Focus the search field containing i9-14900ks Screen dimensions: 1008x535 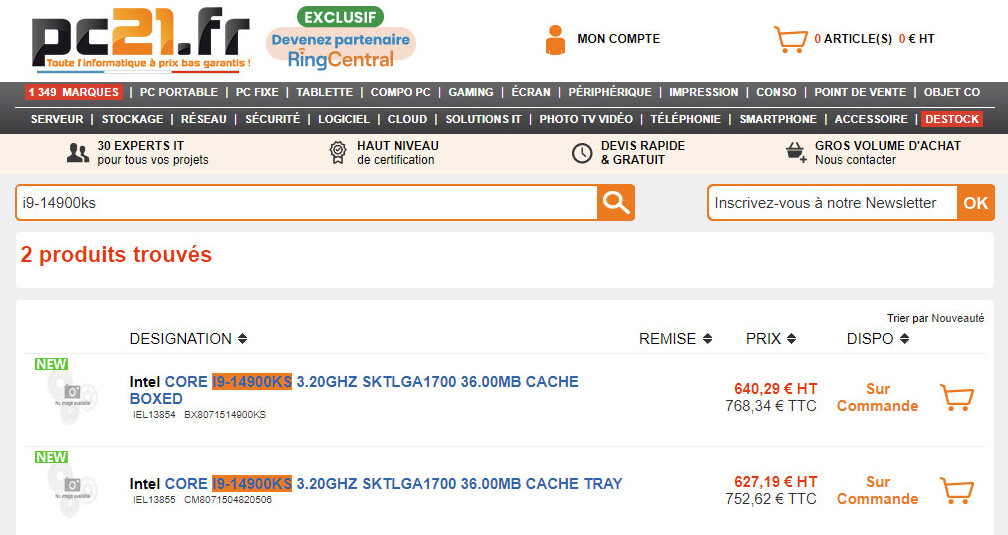tap(306, 203)
